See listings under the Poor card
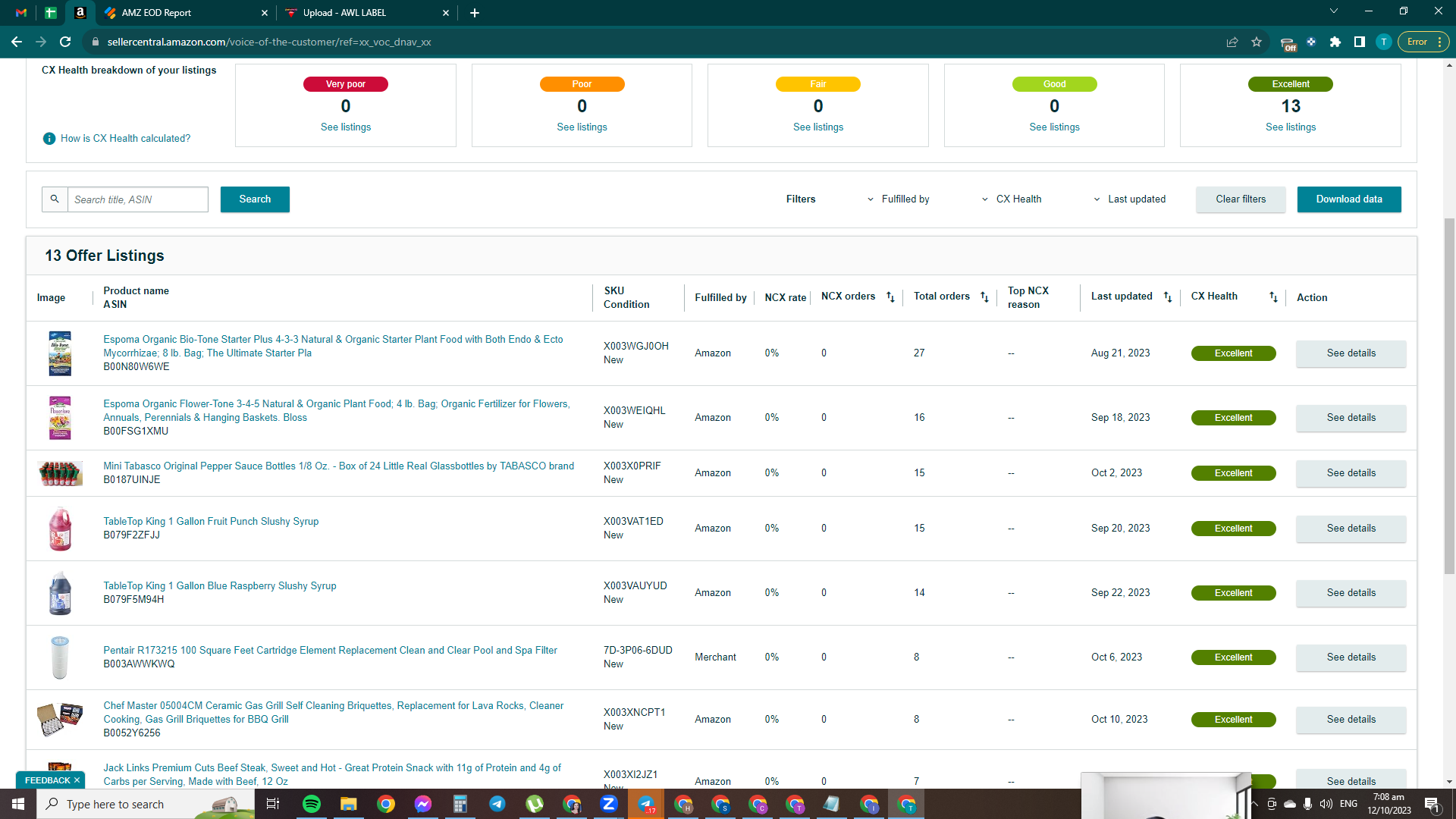 (x=582, y=127)
